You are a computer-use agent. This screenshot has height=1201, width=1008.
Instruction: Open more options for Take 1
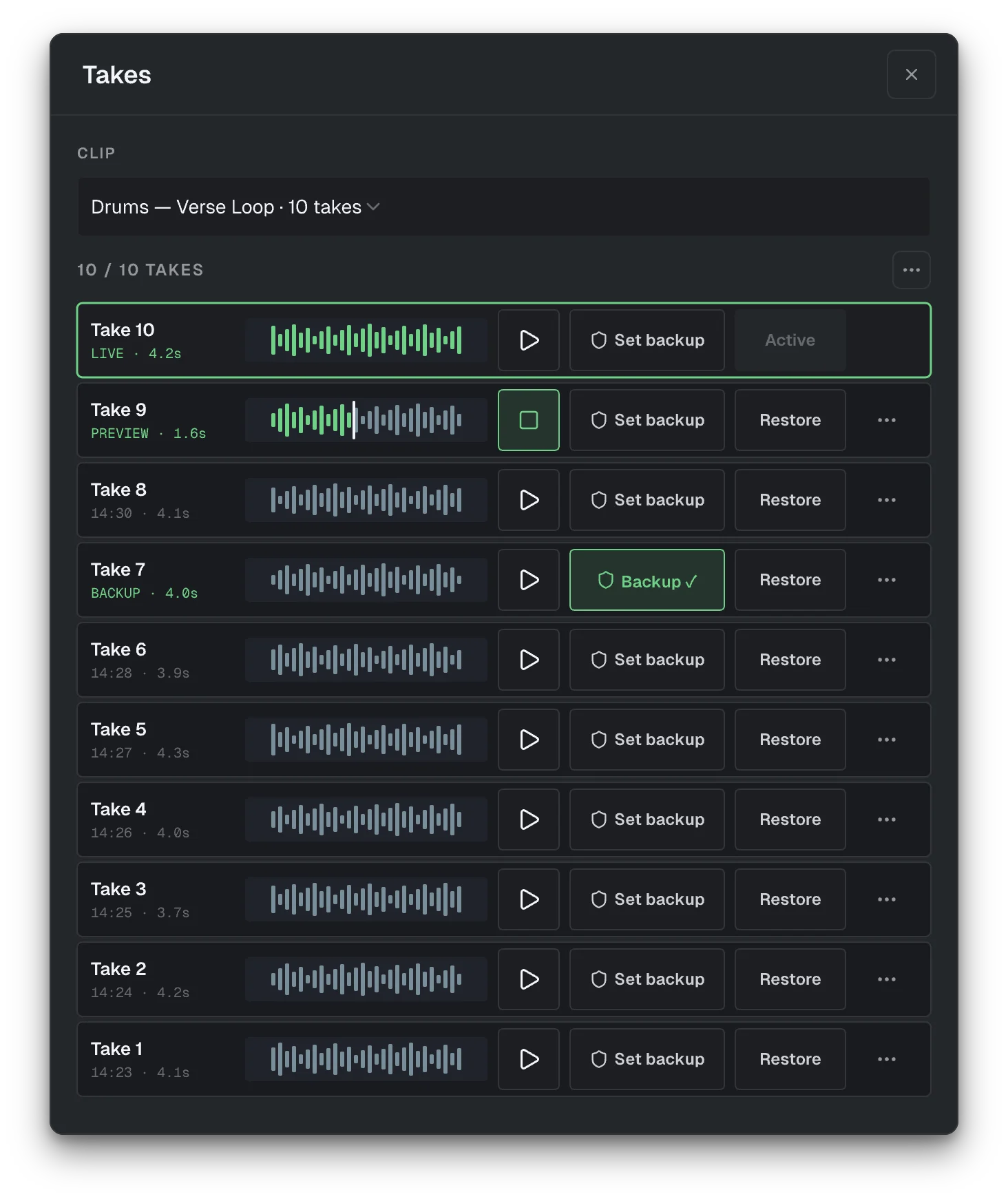pos(887,1059)
